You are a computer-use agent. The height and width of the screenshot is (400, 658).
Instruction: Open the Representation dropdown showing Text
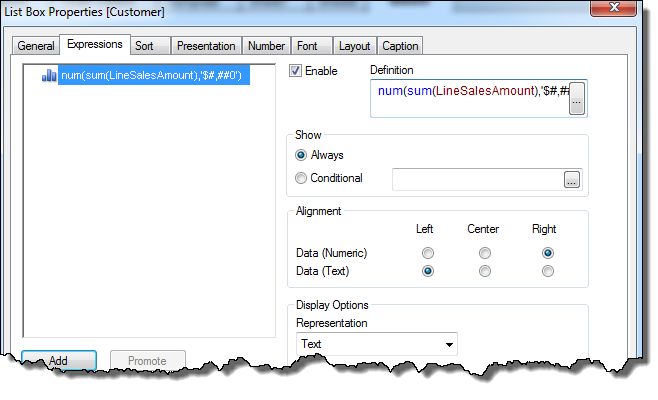[x=377, y=344]
